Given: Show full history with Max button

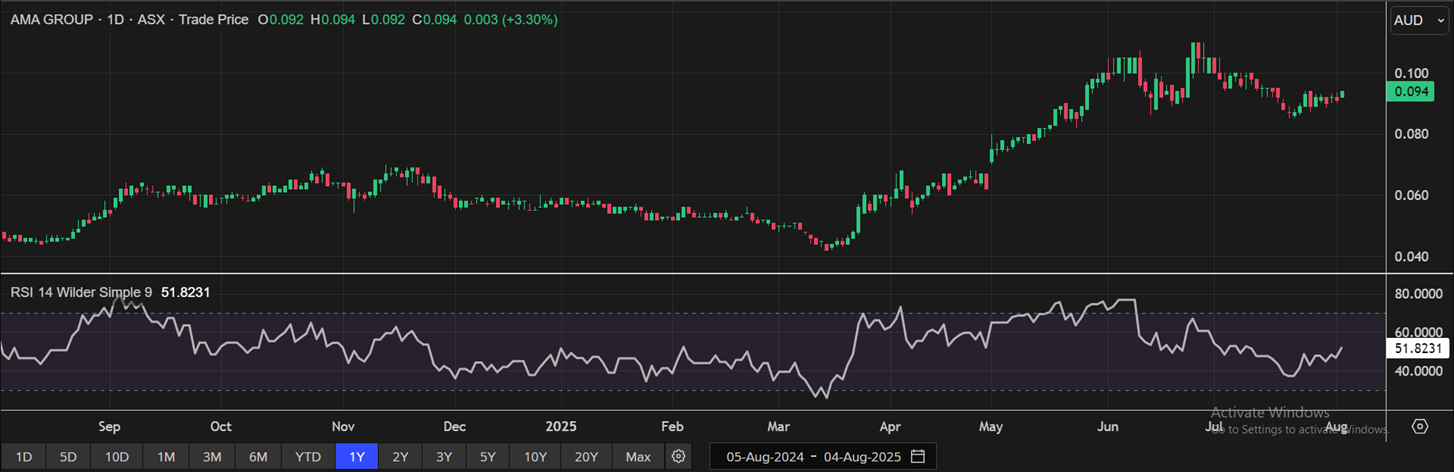Looking at the screenshot, I should coord(638,457).
